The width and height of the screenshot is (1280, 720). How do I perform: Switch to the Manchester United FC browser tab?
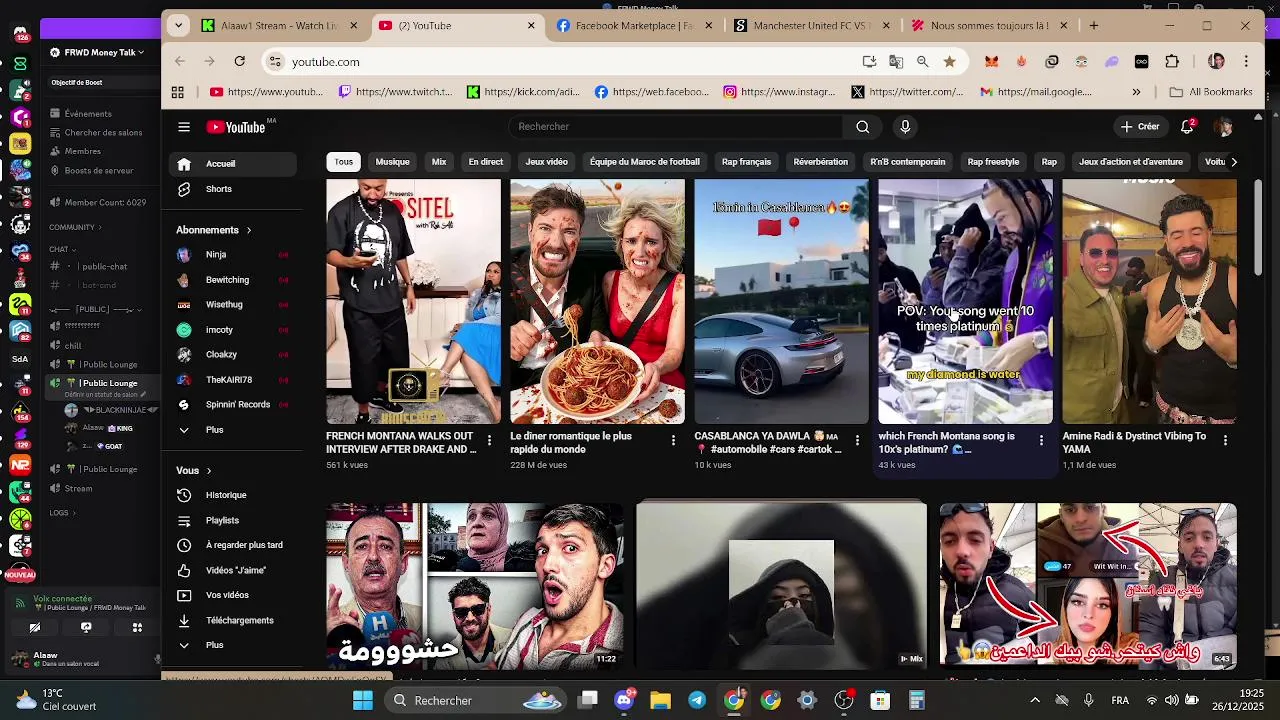point(810,26)
